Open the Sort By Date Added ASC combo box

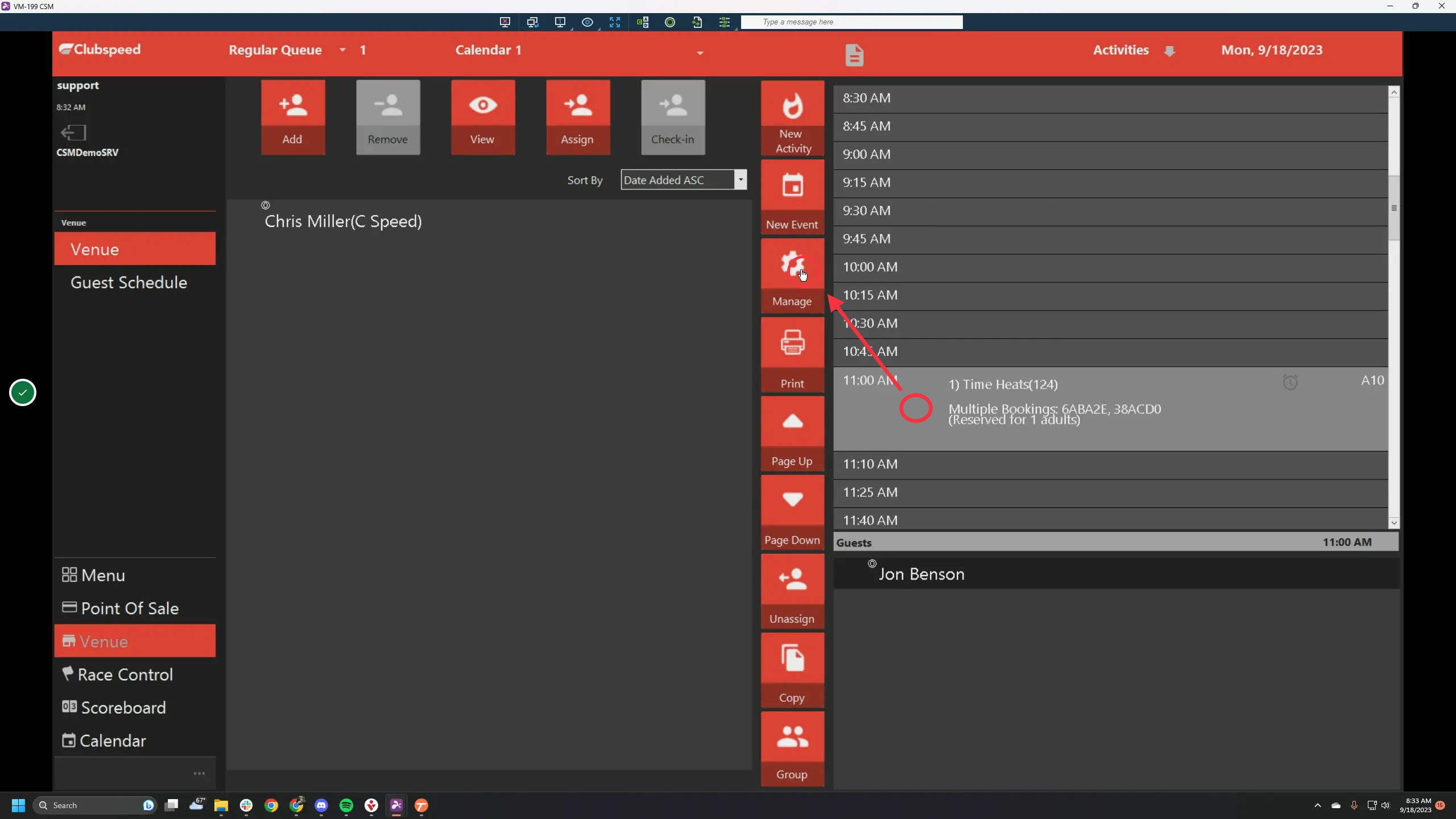pyautogui.click(x=684, y=180)
